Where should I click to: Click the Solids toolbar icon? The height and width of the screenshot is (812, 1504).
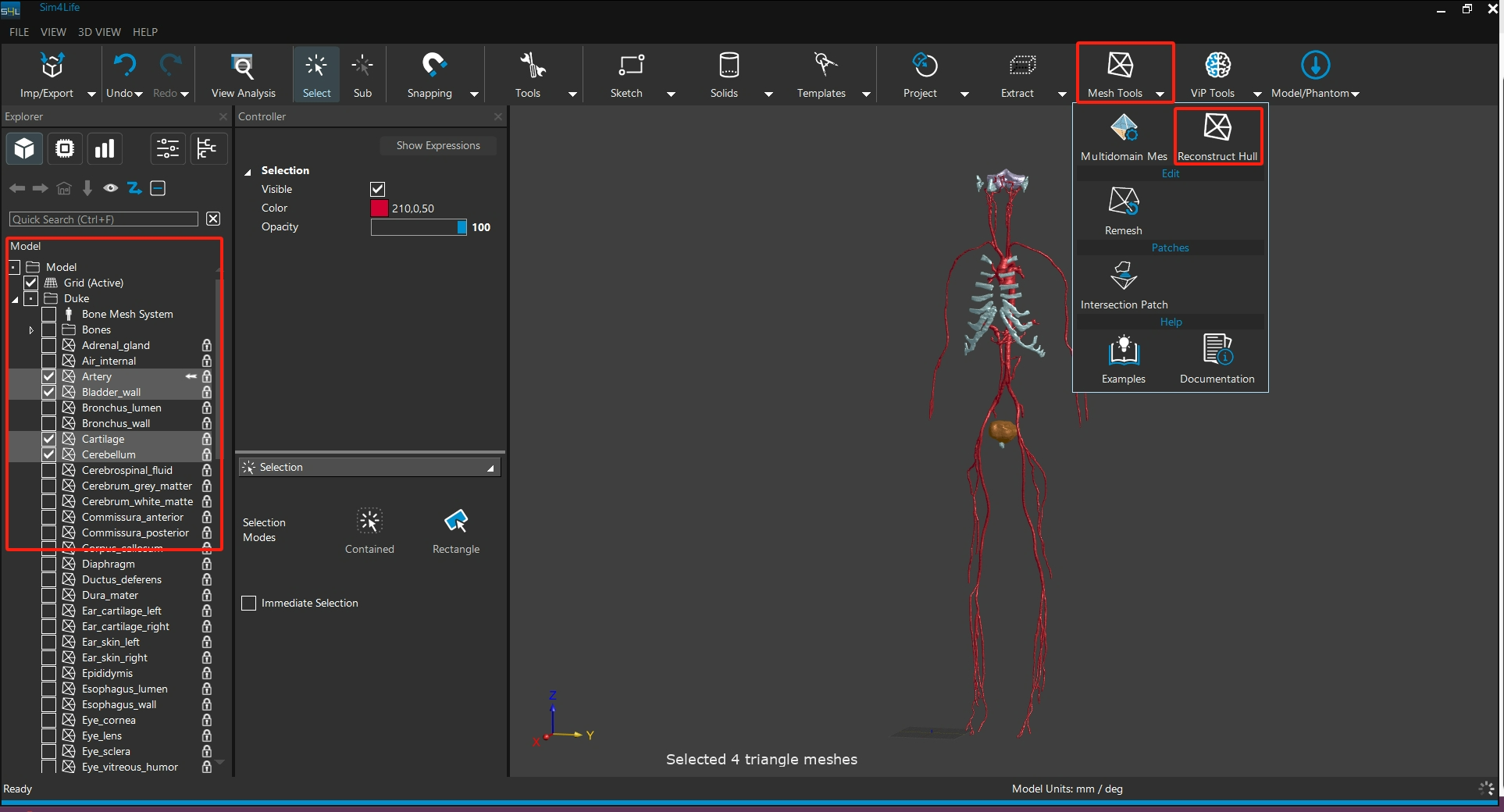(728, 67)
